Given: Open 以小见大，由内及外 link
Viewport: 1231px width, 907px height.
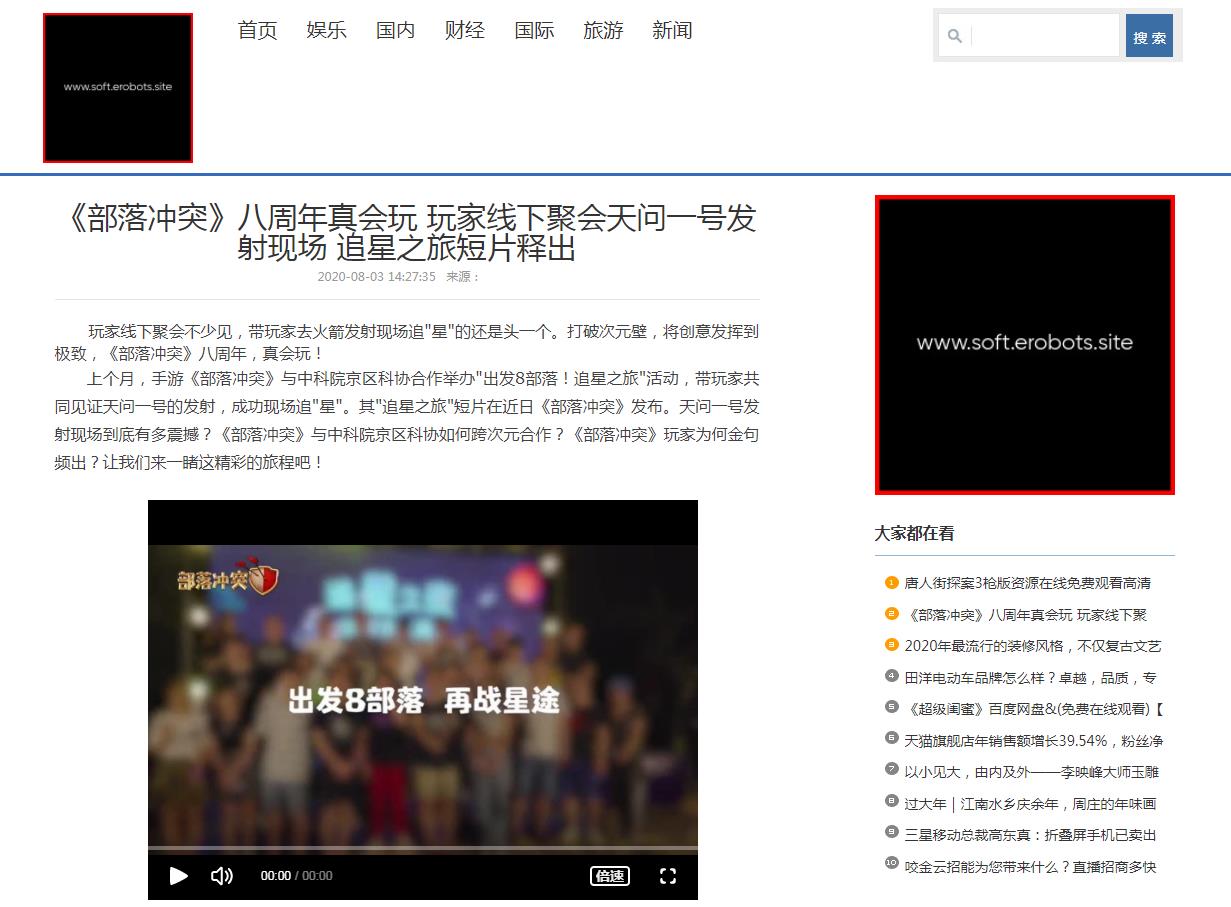Looking at the screenshot, I should 1031,772.
